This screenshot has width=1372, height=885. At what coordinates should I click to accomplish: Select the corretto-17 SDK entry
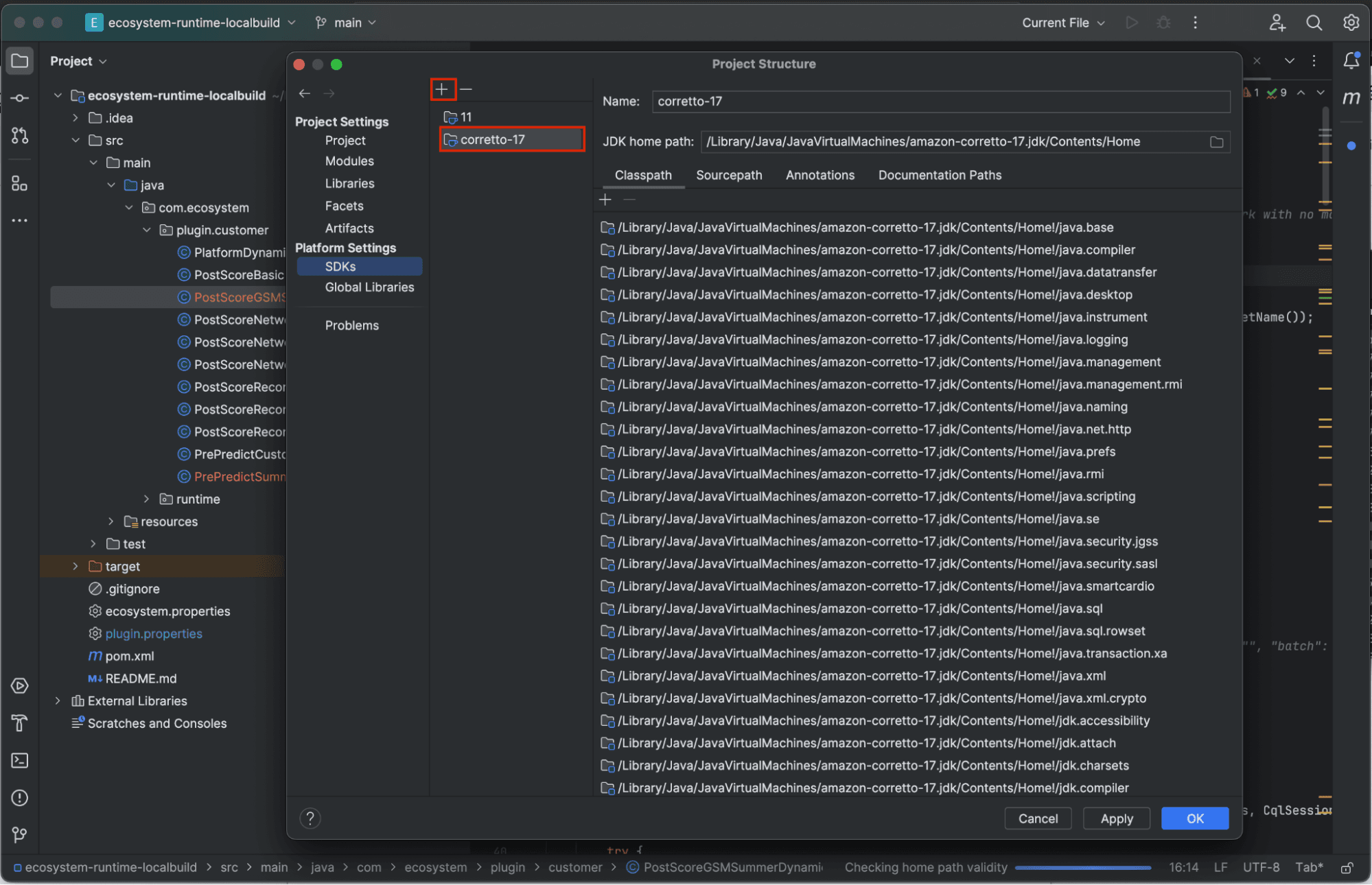511,140
